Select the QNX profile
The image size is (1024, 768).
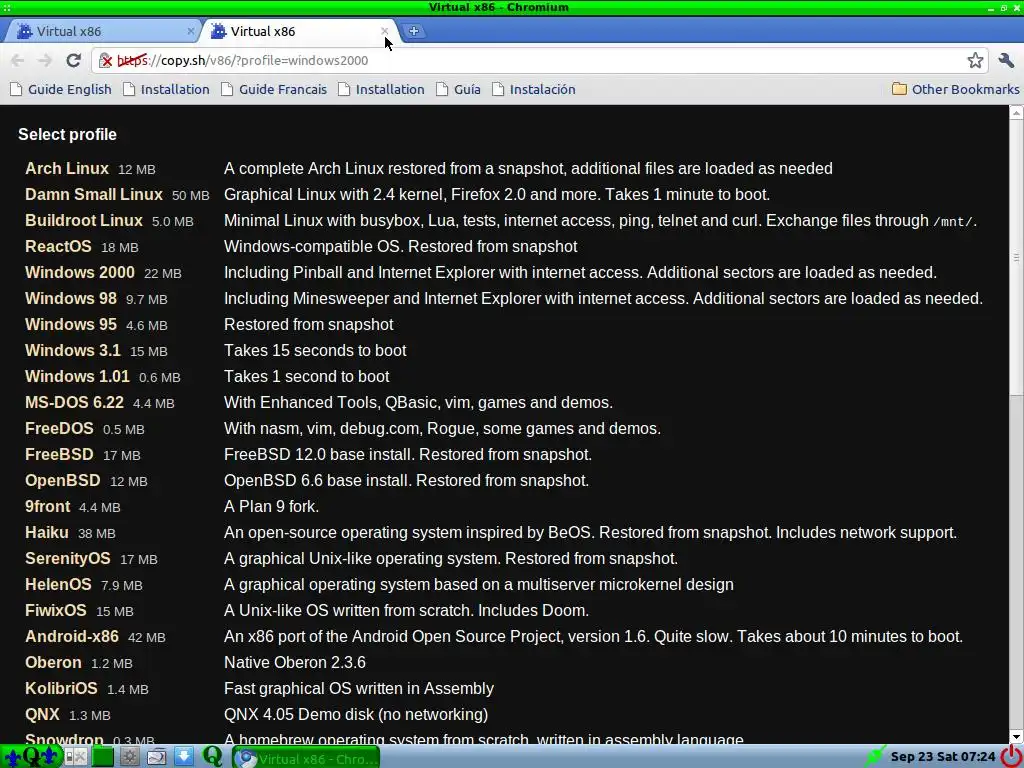42,714
